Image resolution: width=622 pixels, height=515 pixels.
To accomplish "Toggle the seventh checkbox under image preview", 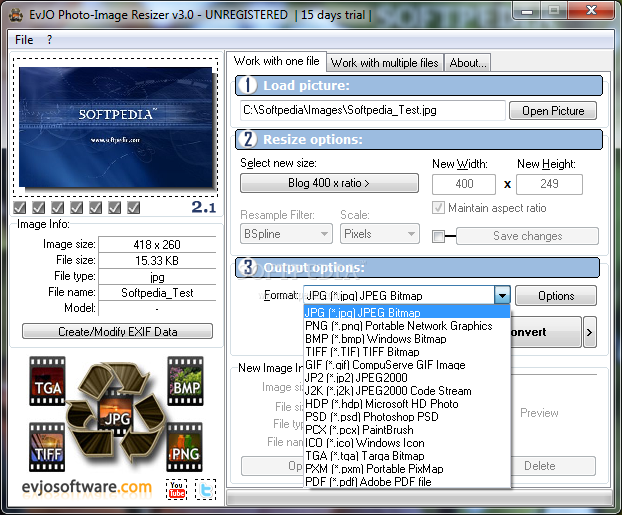I will click(134, 208).
